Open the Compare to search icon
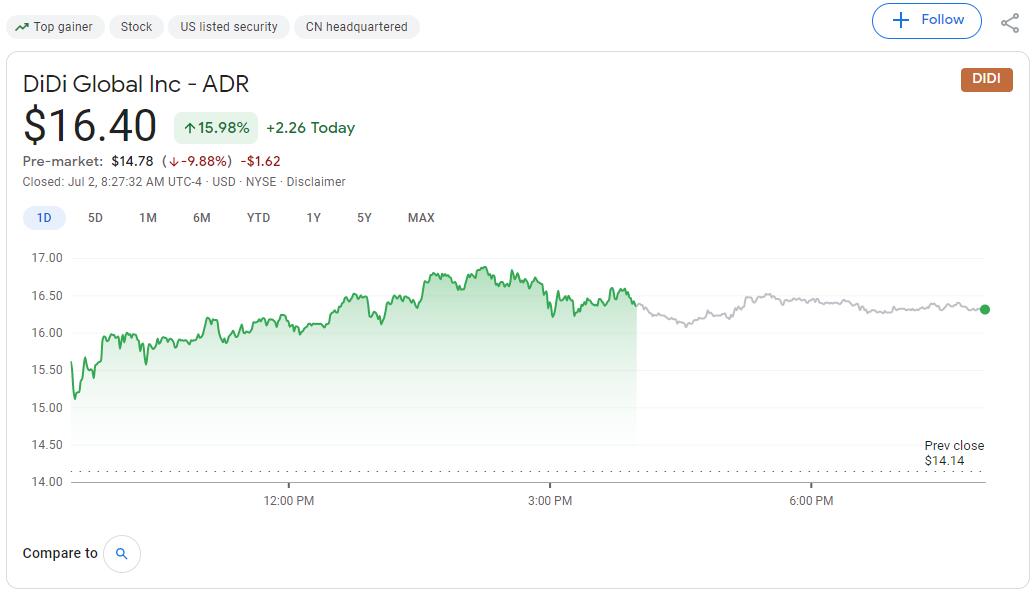This screenshot has height=597, width=1035. pyautogui.click(x=122, y=553)
